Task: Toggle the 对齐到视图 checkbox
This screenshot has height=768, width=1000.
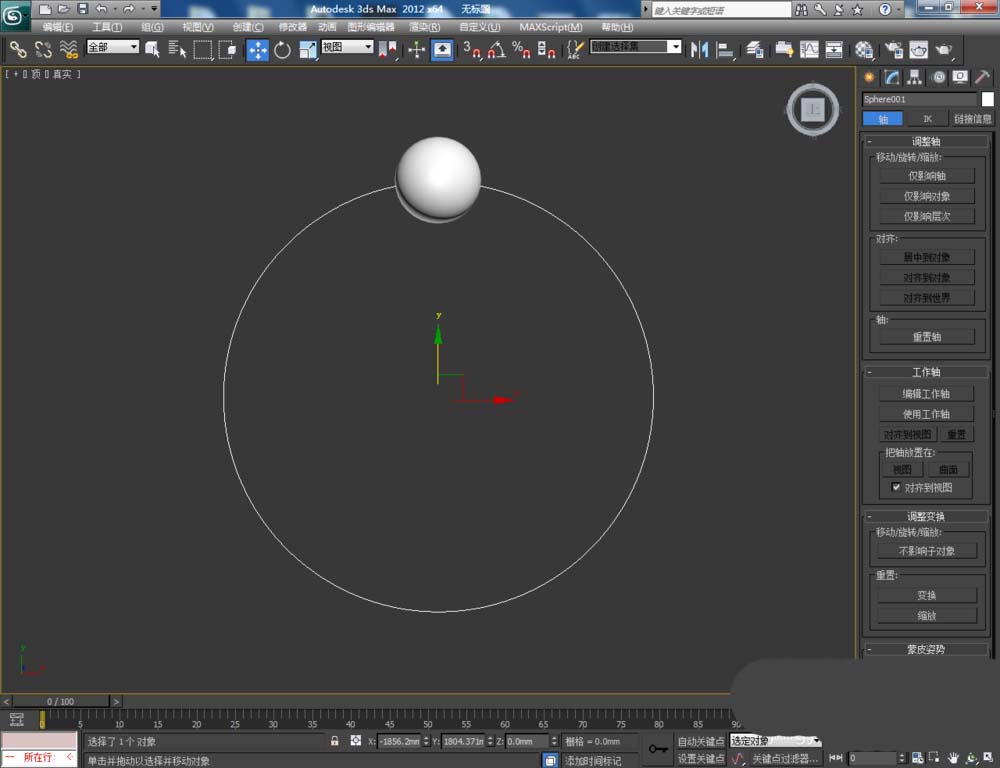Action: (x=897, y=488)
